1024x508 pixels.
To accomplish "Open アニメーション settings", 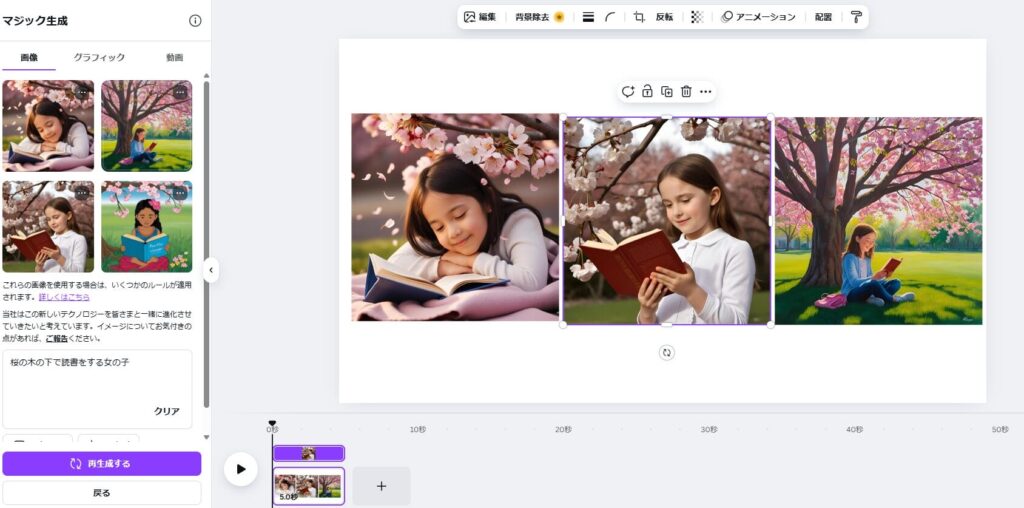I will 758,17.
